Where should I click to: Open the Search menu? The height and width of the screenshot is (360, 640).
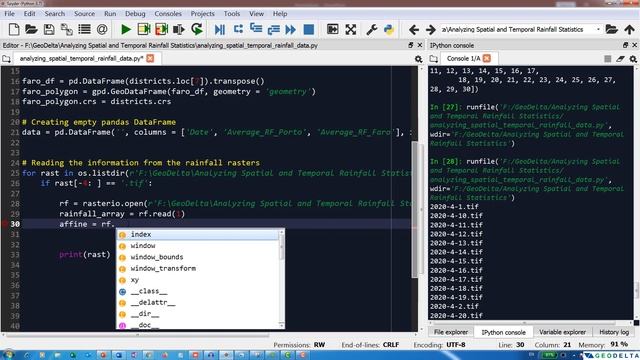click(55, 13)
